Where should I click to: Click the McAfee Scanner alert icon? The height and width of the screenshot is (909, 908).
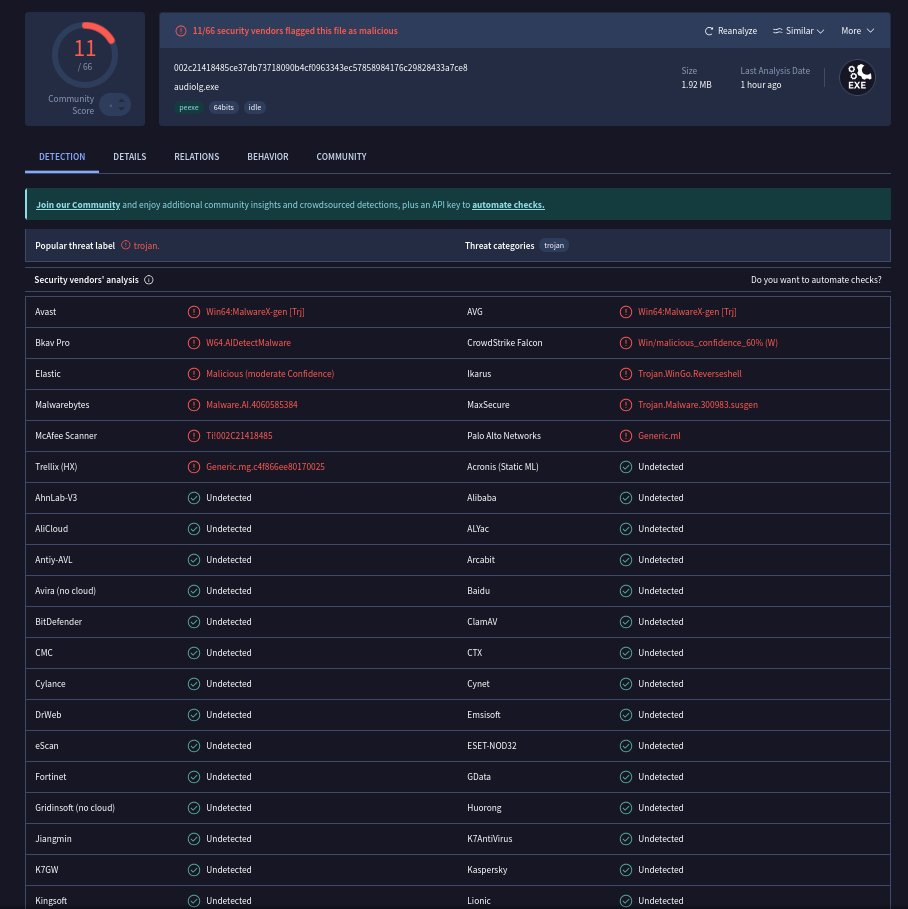pyautogui.click(x=194, y=436)
